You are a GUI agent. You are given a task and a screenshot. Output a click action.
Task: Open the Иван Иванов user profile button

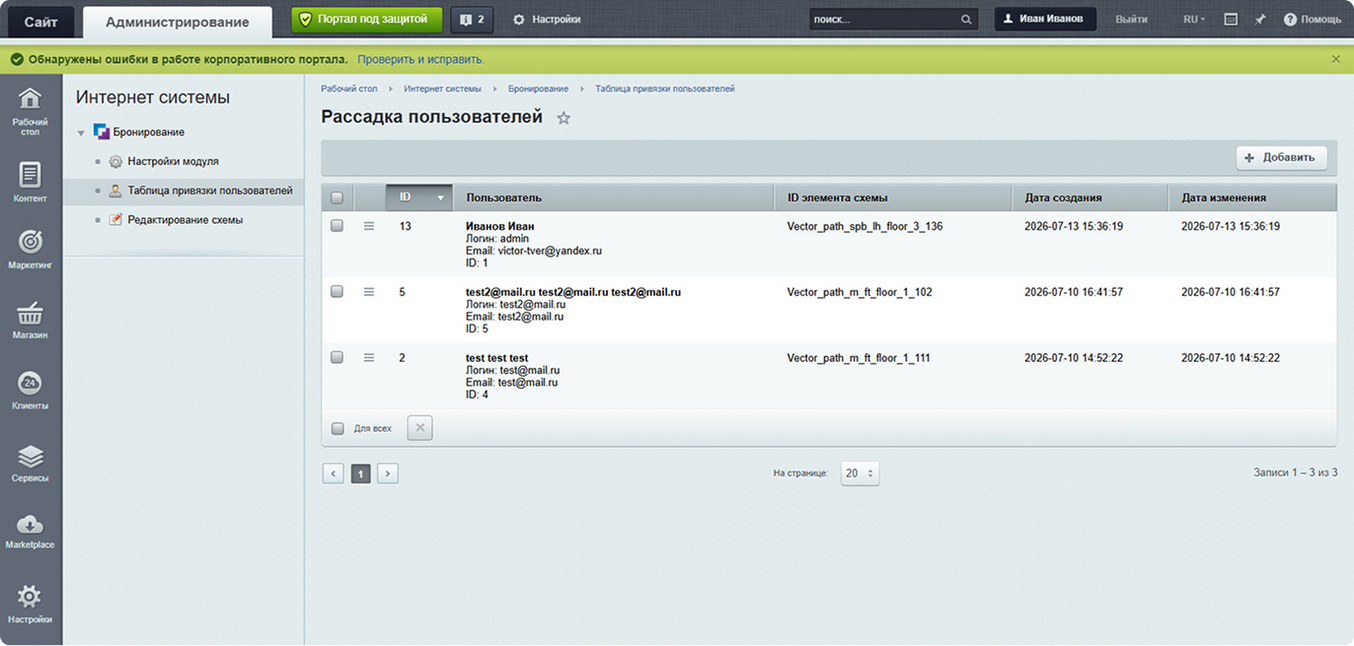(1045, 19)
